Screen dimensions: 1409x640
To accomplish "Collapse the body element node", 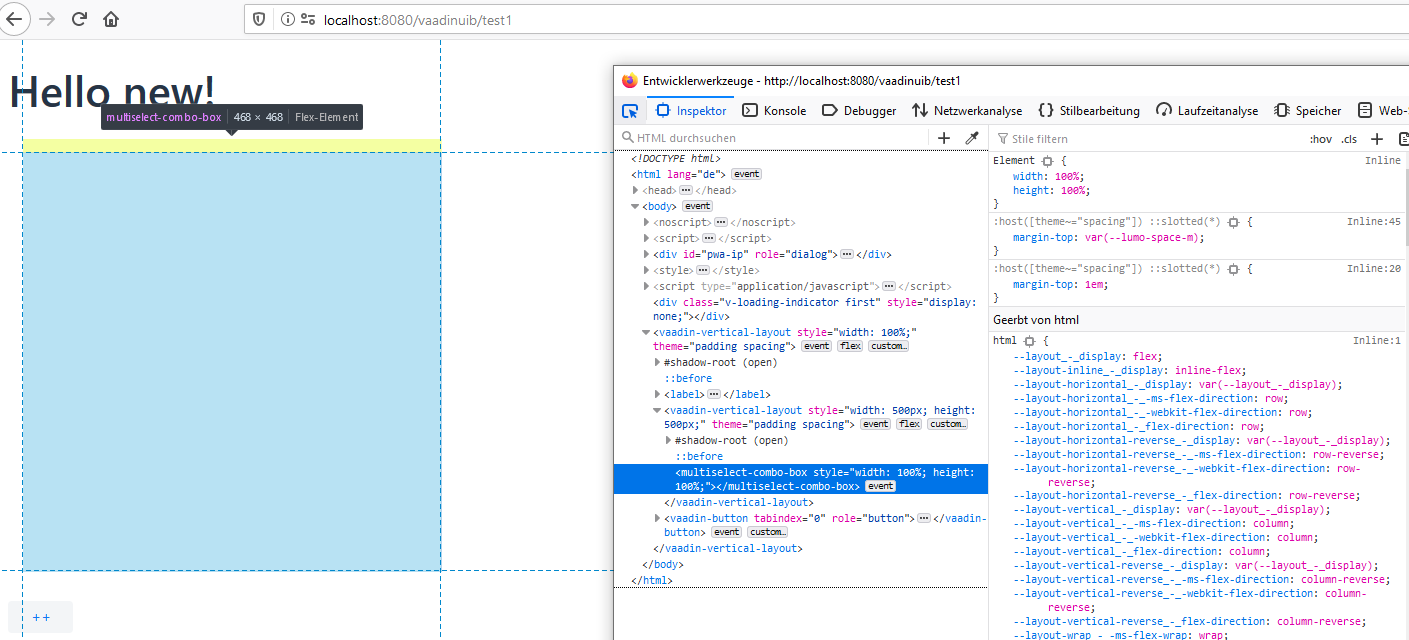I will 635,206.
